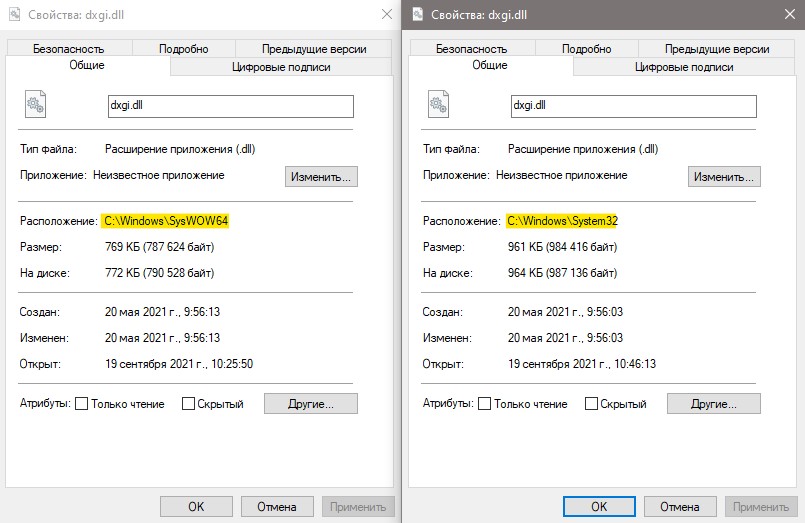Click the path 'C:\Windows\SysWOW64'
Screen dimensions: 805x523
(x=165, y=221)
